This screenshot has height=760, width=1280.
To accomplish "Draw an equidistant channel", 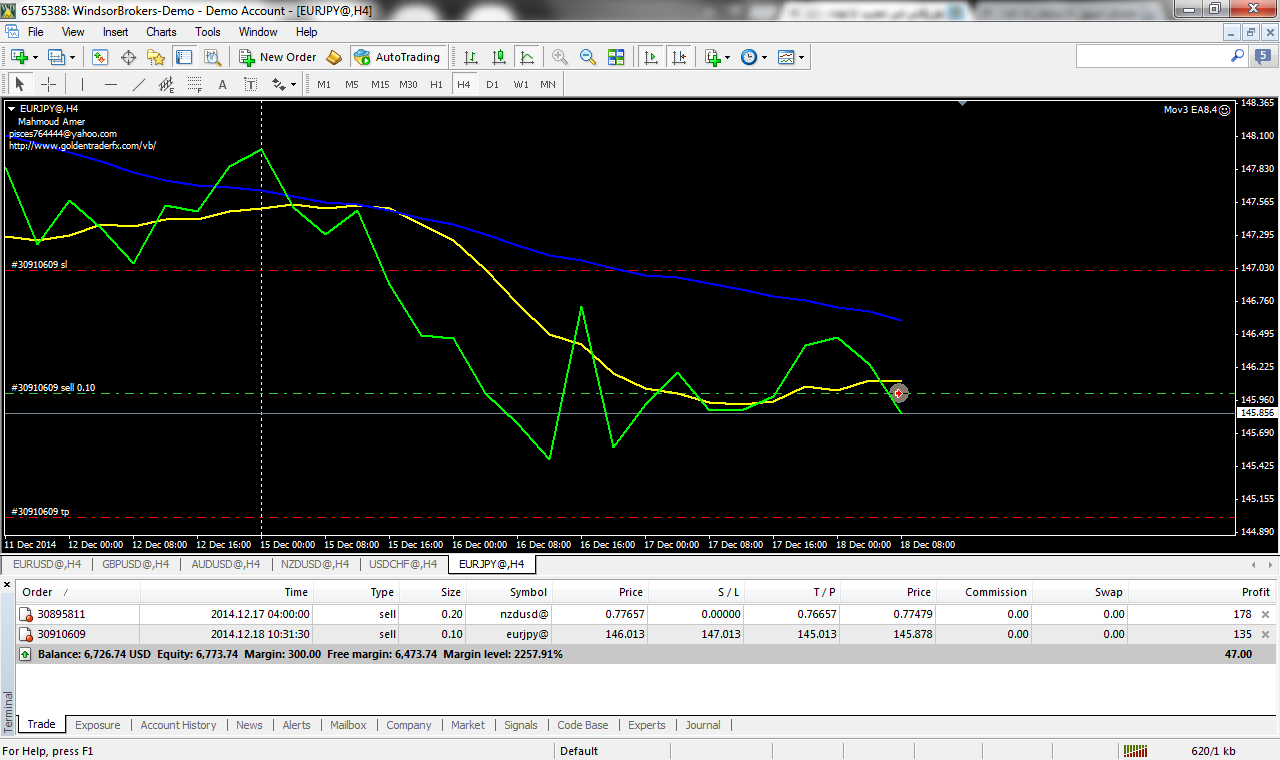I will point(167,84).
